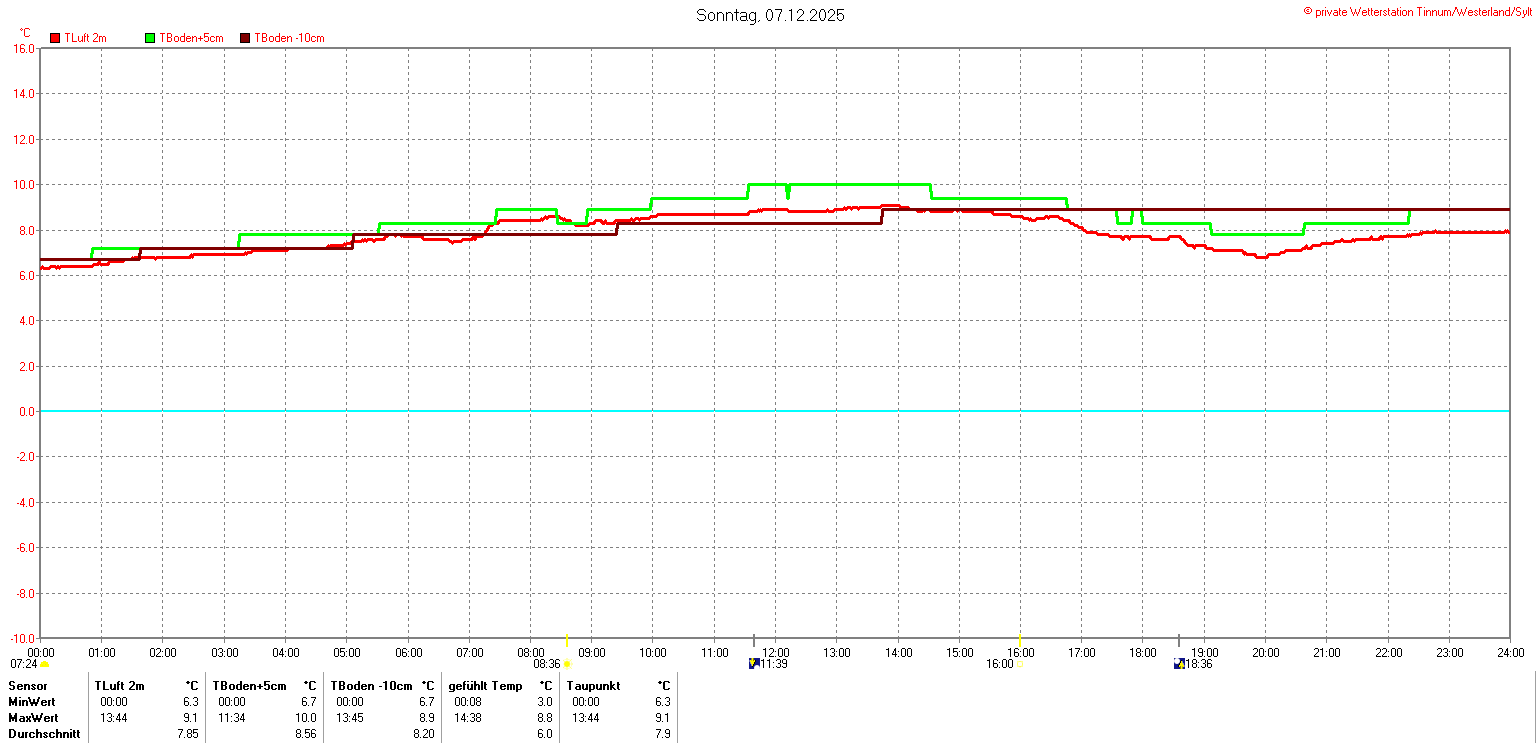The width and height of the screenshot is (1536, 743).
Task: Click the yellow sunrise dot beside 08:36
Action: click(567, 664)
